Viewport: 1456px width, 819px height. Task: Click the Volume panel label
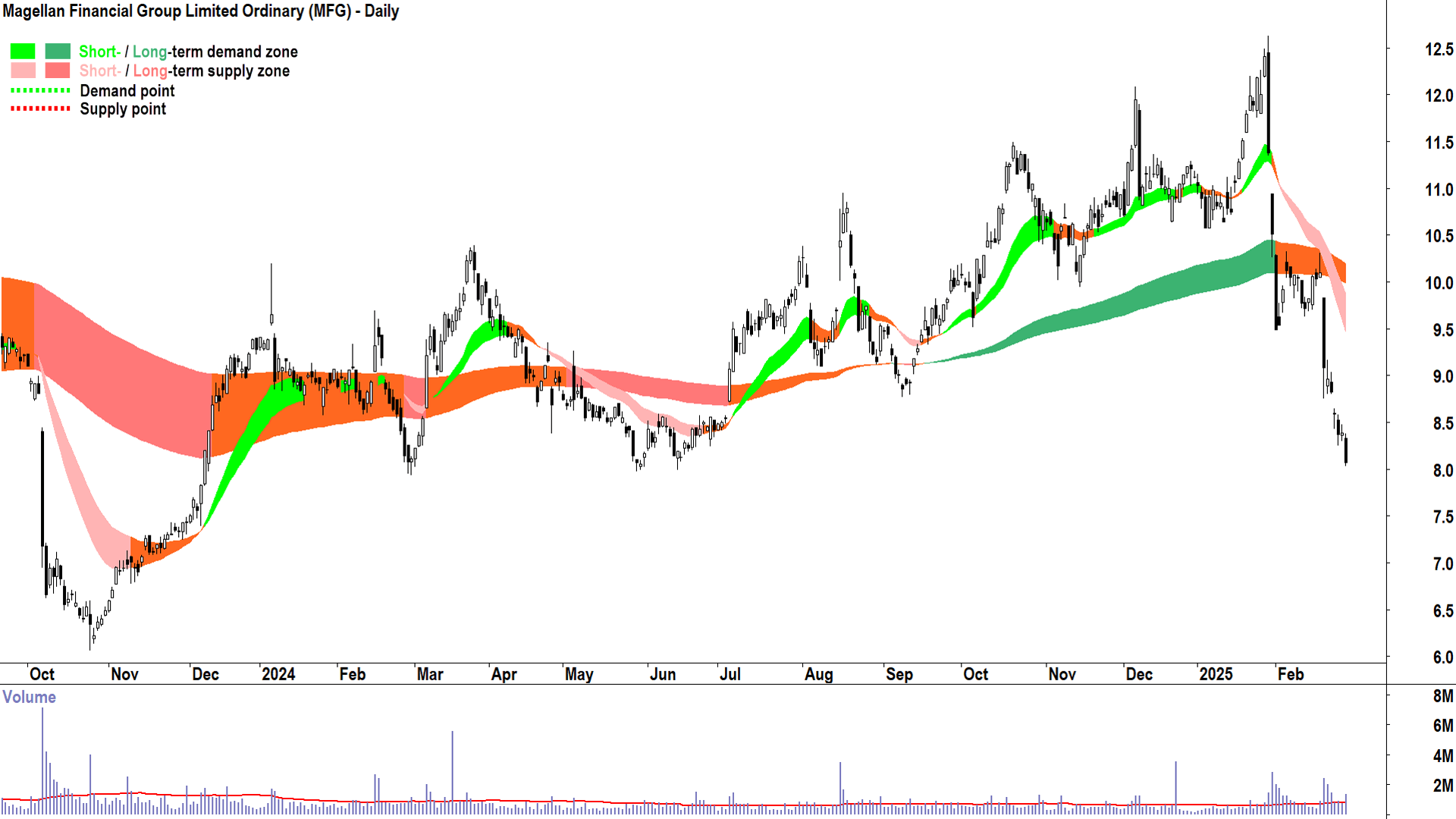coord(29,697)
